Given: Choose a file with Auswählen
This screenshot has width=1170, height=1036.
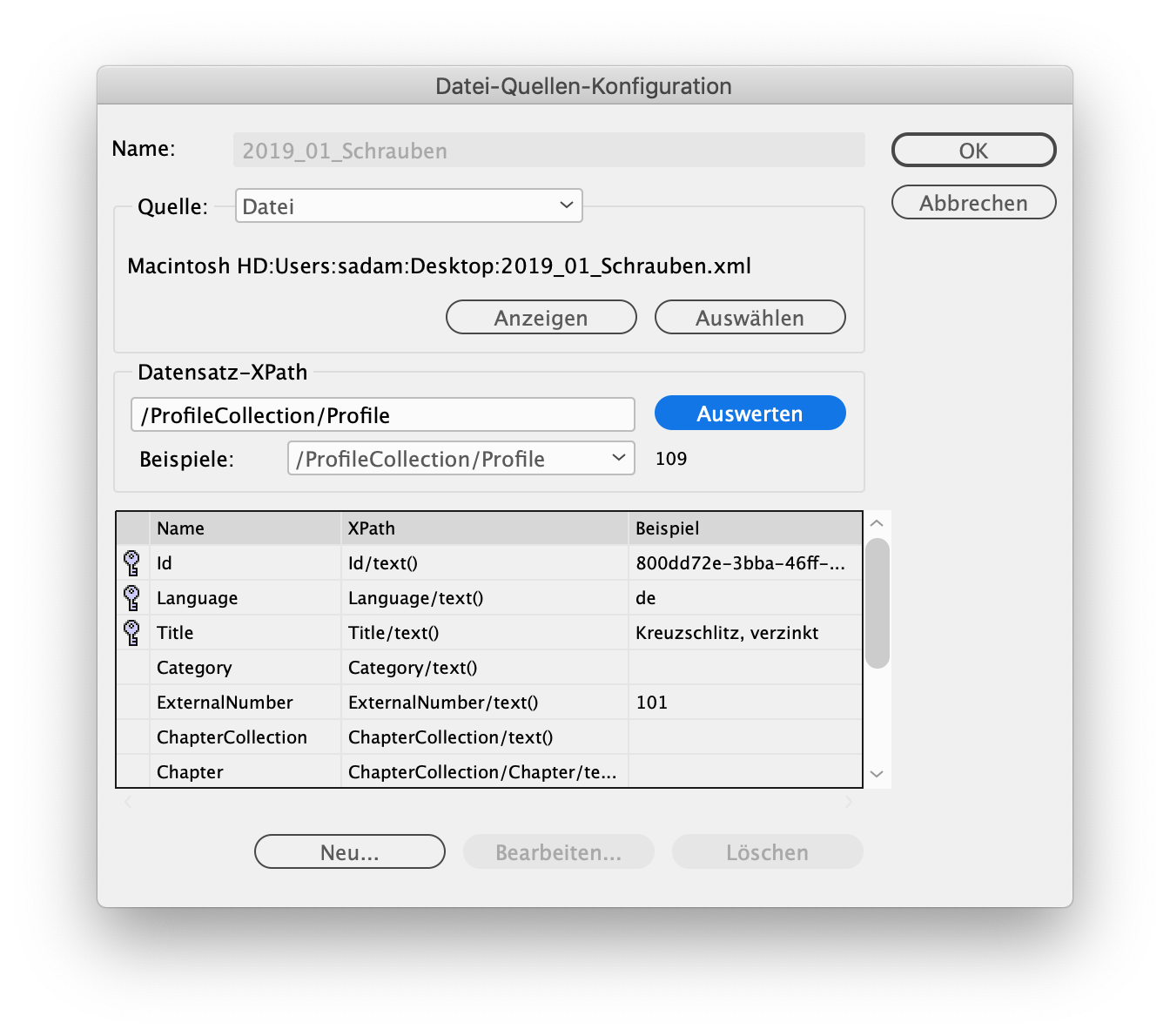Looking at the screenshot, I should (750, 318).
